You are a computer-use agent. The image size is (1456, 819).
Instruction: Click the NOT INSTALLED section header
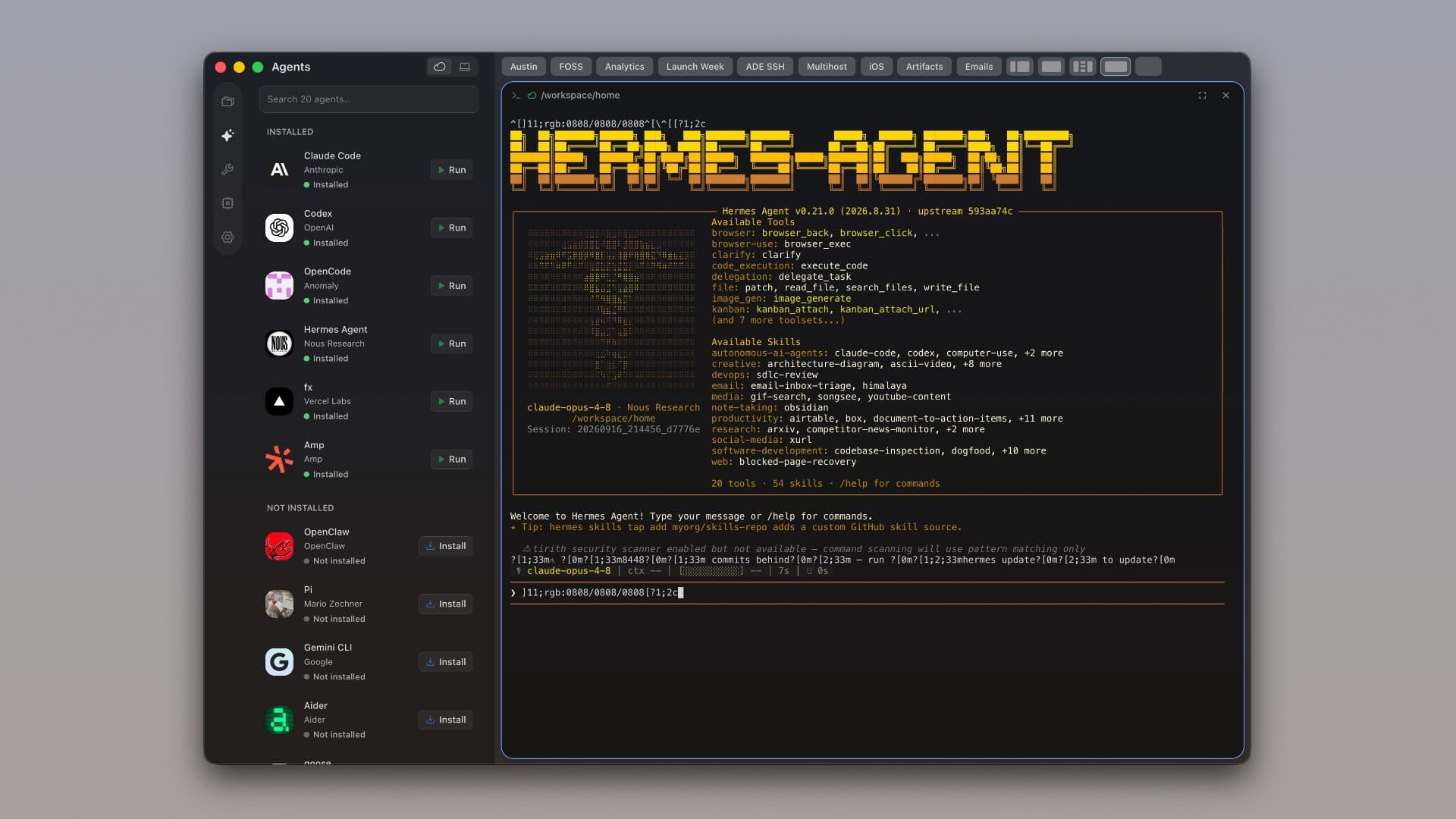pos(300,508)
